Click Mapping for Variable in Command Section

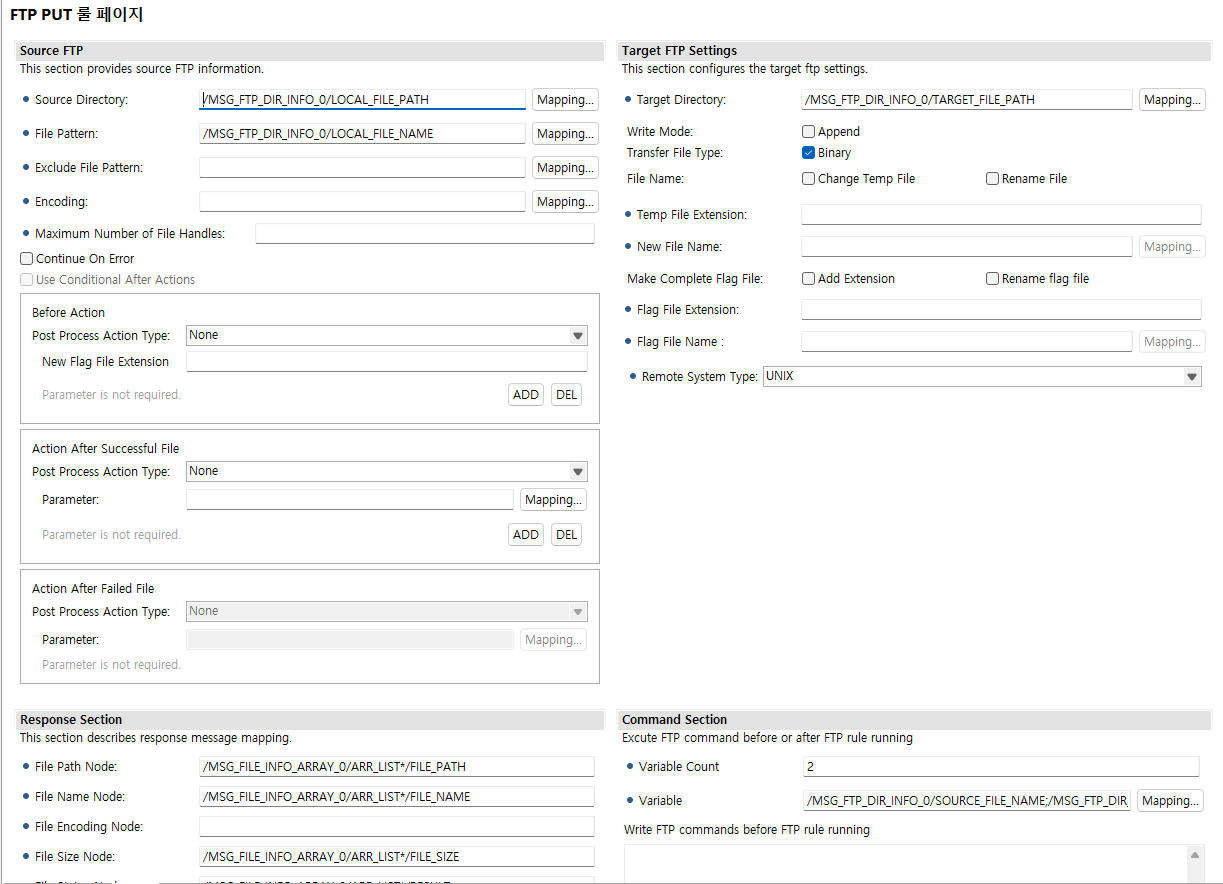click(1169, 800)
